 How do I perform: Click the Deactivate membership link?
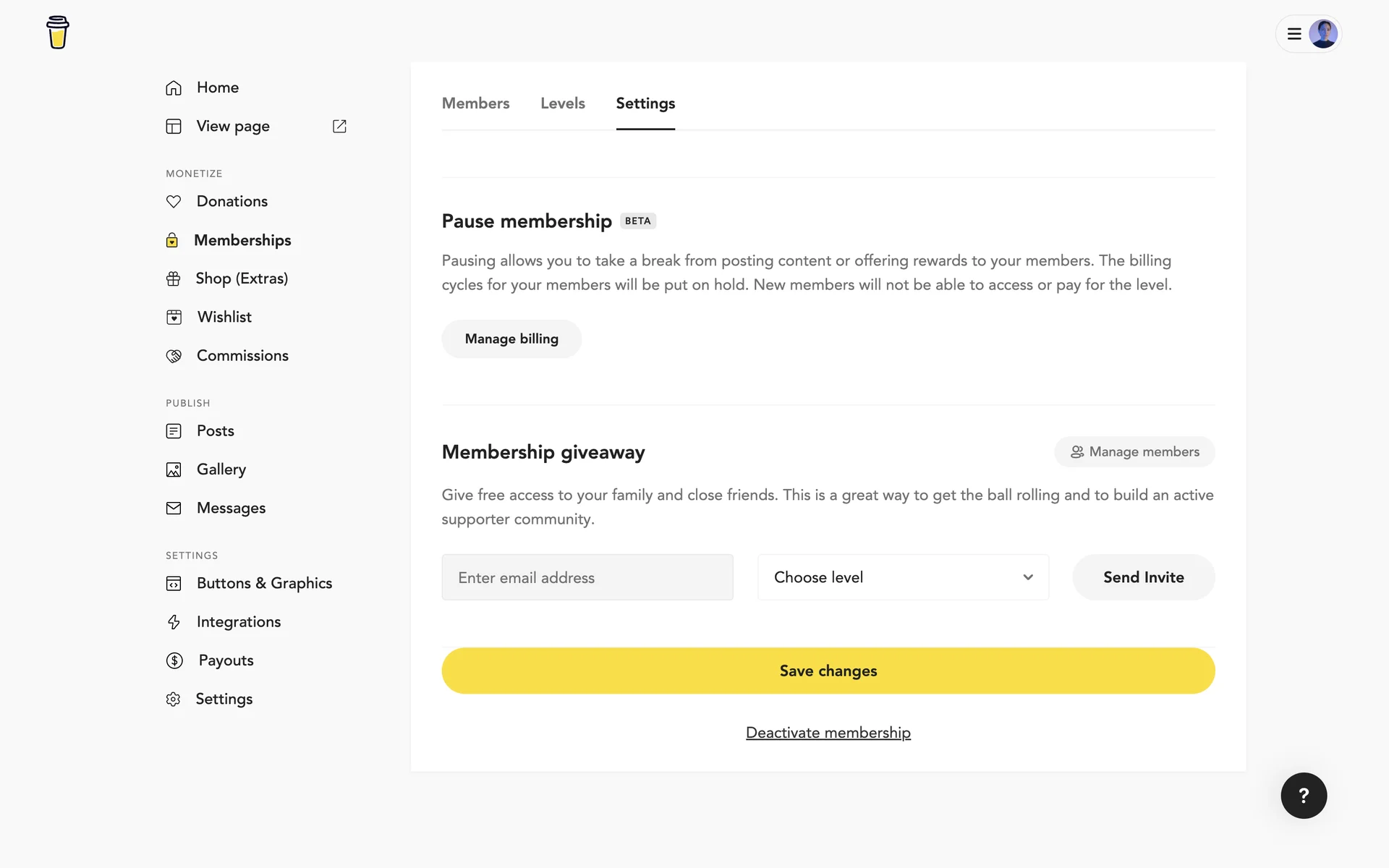(828, 733)
